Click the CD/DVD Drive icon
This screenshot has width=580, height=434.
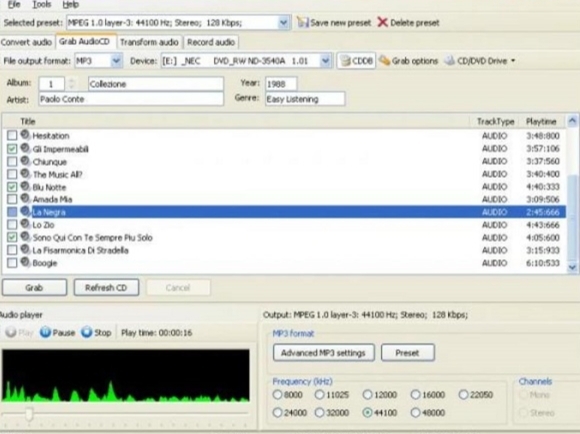point(449,61)
